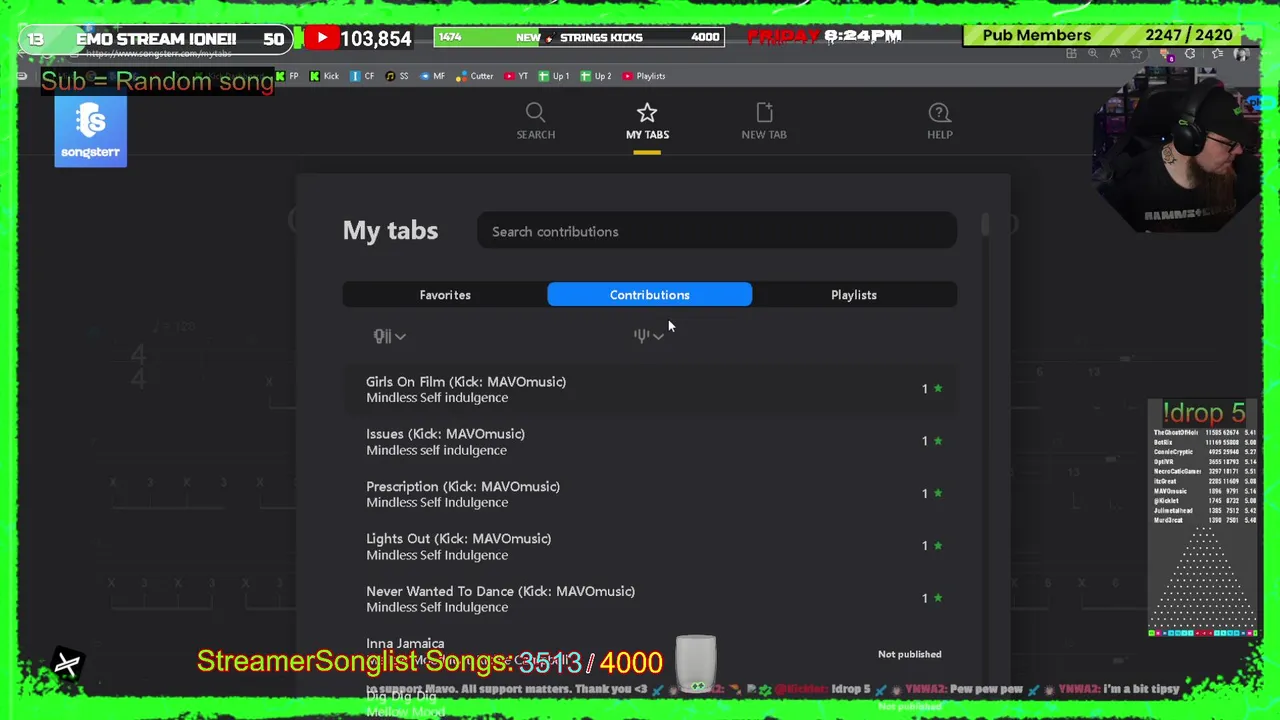Image resolution: width=1280 pixels, height=720 pixels.
Task: Open the Up 1 bookmark
Action: click(554, 76)
